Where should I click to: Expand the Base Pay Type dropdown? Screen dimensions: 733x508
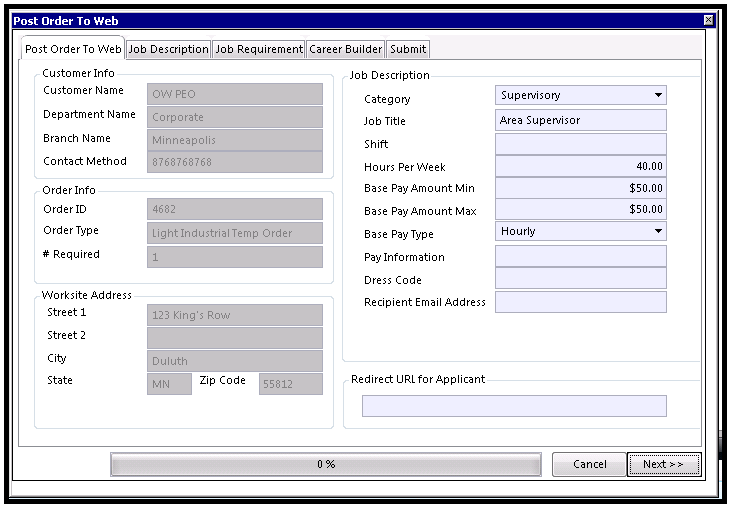tap(658, 231)
